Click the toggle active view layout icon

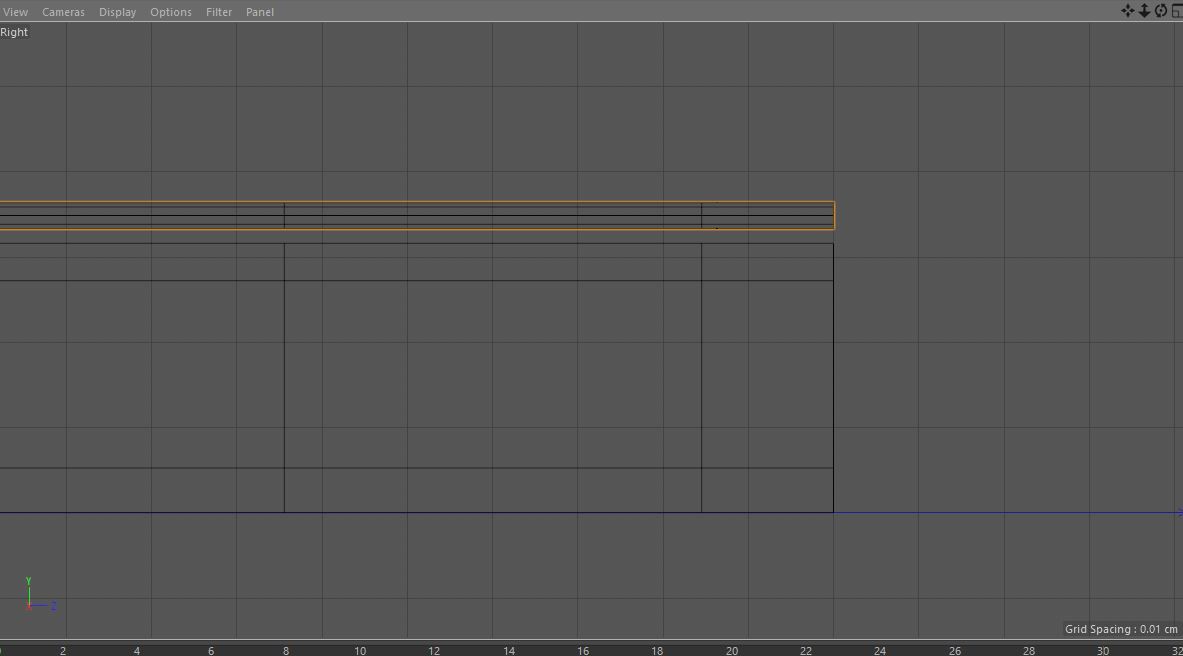(1177, 11)
